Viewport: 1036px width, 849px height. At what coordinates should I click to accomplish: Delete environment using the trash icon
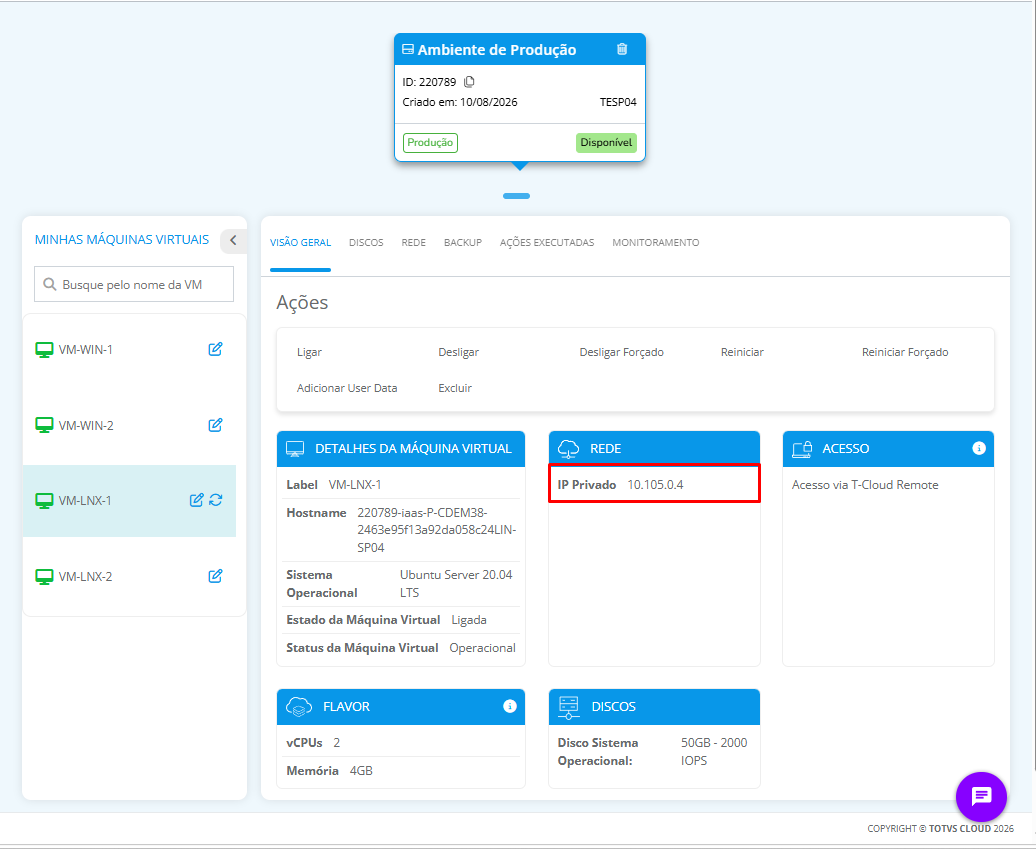(622, 49)
